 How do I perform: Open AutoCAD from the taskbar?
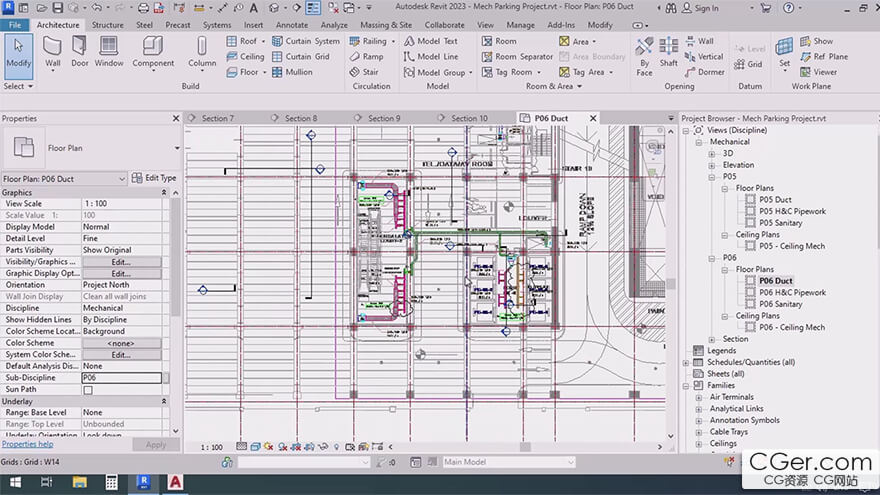(x=176, y=483)
